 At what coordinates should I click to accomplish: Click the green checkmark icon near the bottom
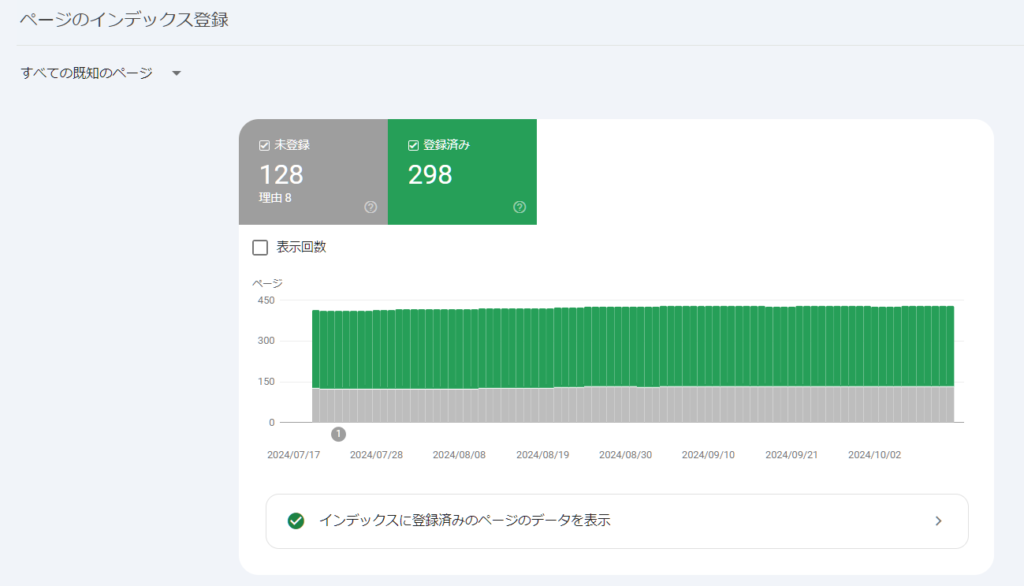294,521
